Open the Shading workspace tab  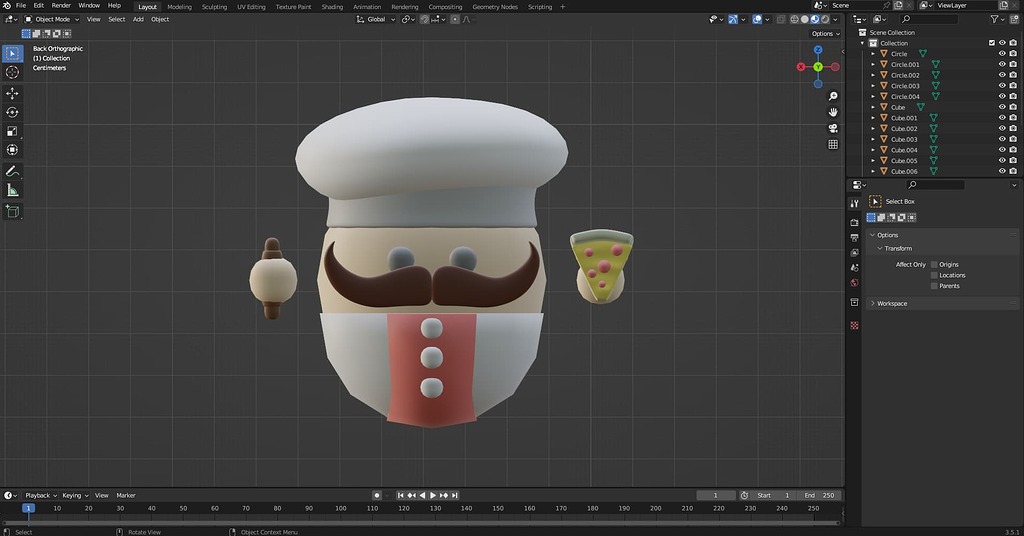coord(332,7)
